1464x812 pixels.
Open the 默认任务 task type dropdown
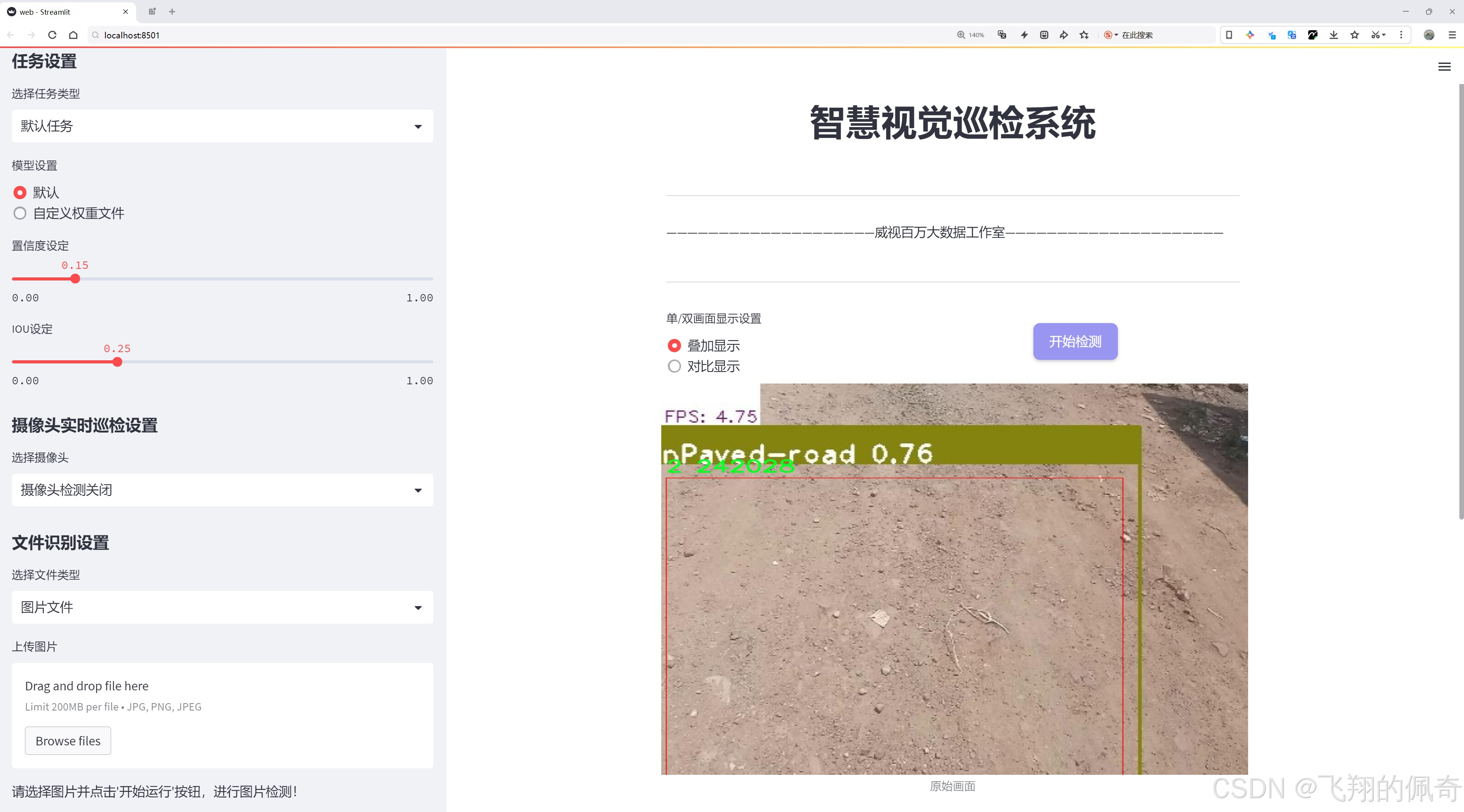coord(222,126)
